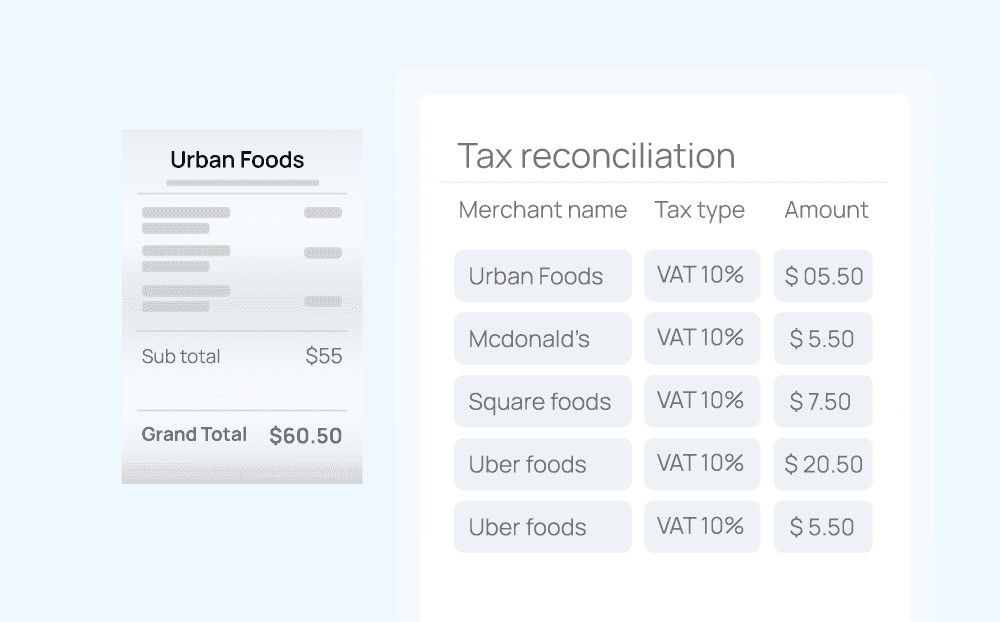Select VAT 10% in the Mcdonald's row
Viewport: 1000px width, 622px height.
701,339
